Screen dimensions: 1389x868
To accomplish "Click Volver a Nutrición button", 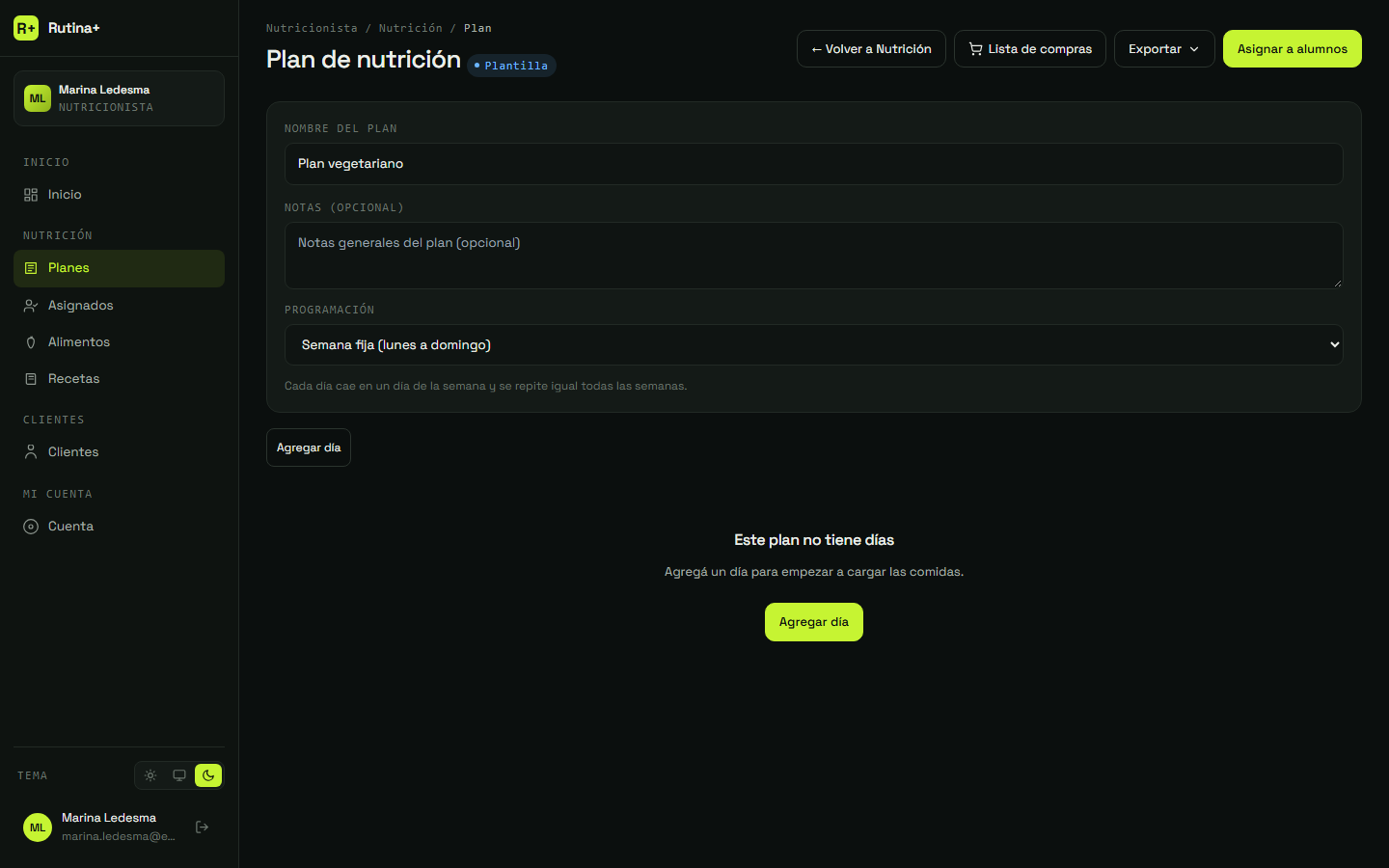I will pyautogui.click(x=871, y=49).
